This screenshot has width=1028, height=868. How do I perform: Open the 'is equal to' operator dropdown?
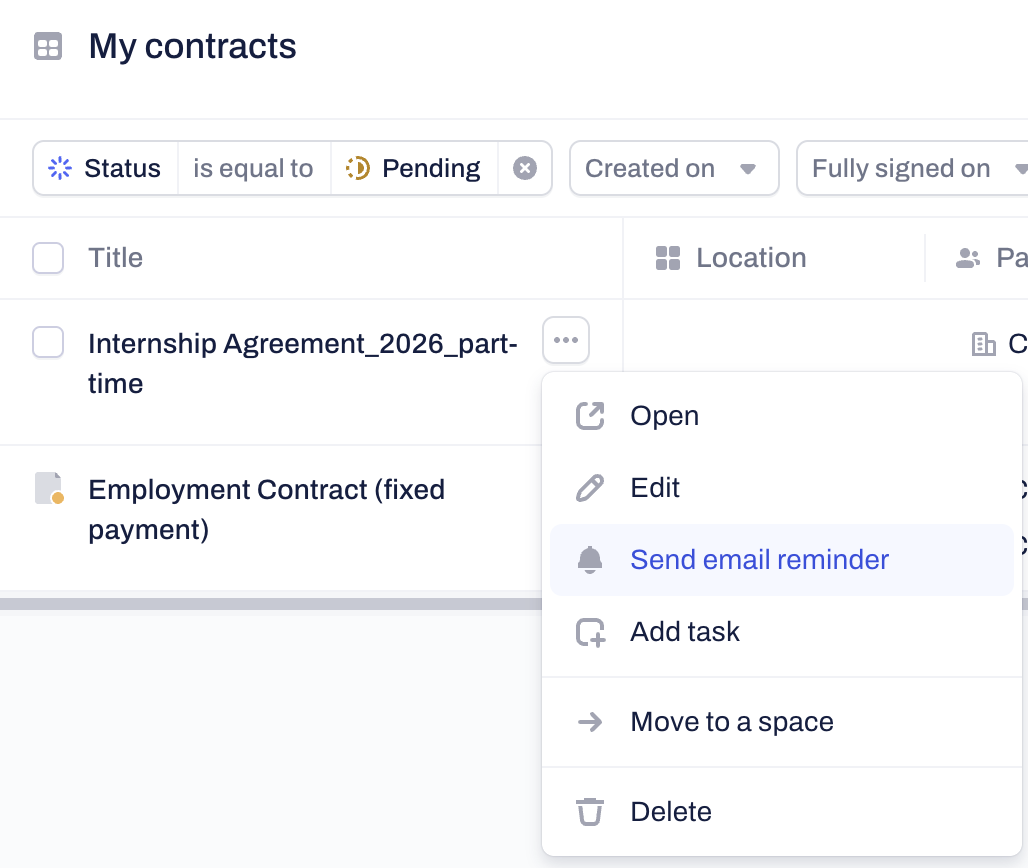pyautogui.click(x=253, y=168)
